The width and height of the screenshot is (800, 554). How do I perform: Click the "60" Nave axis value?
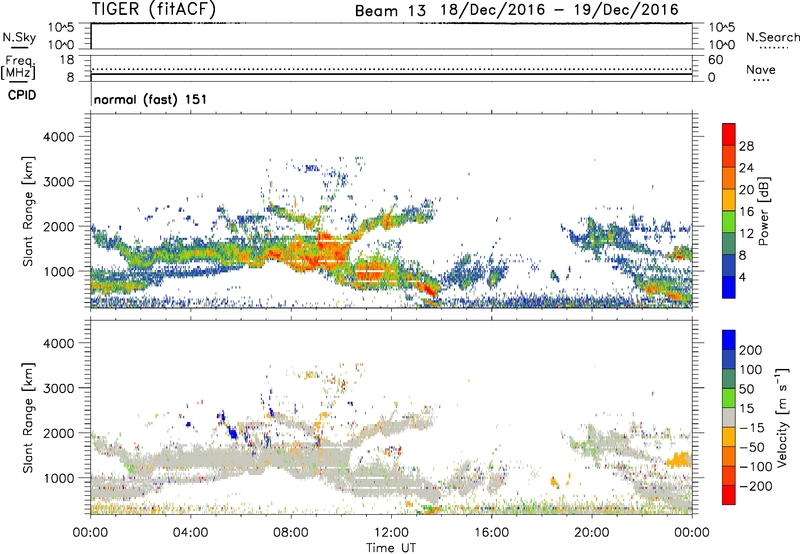[x=715, y=60]
